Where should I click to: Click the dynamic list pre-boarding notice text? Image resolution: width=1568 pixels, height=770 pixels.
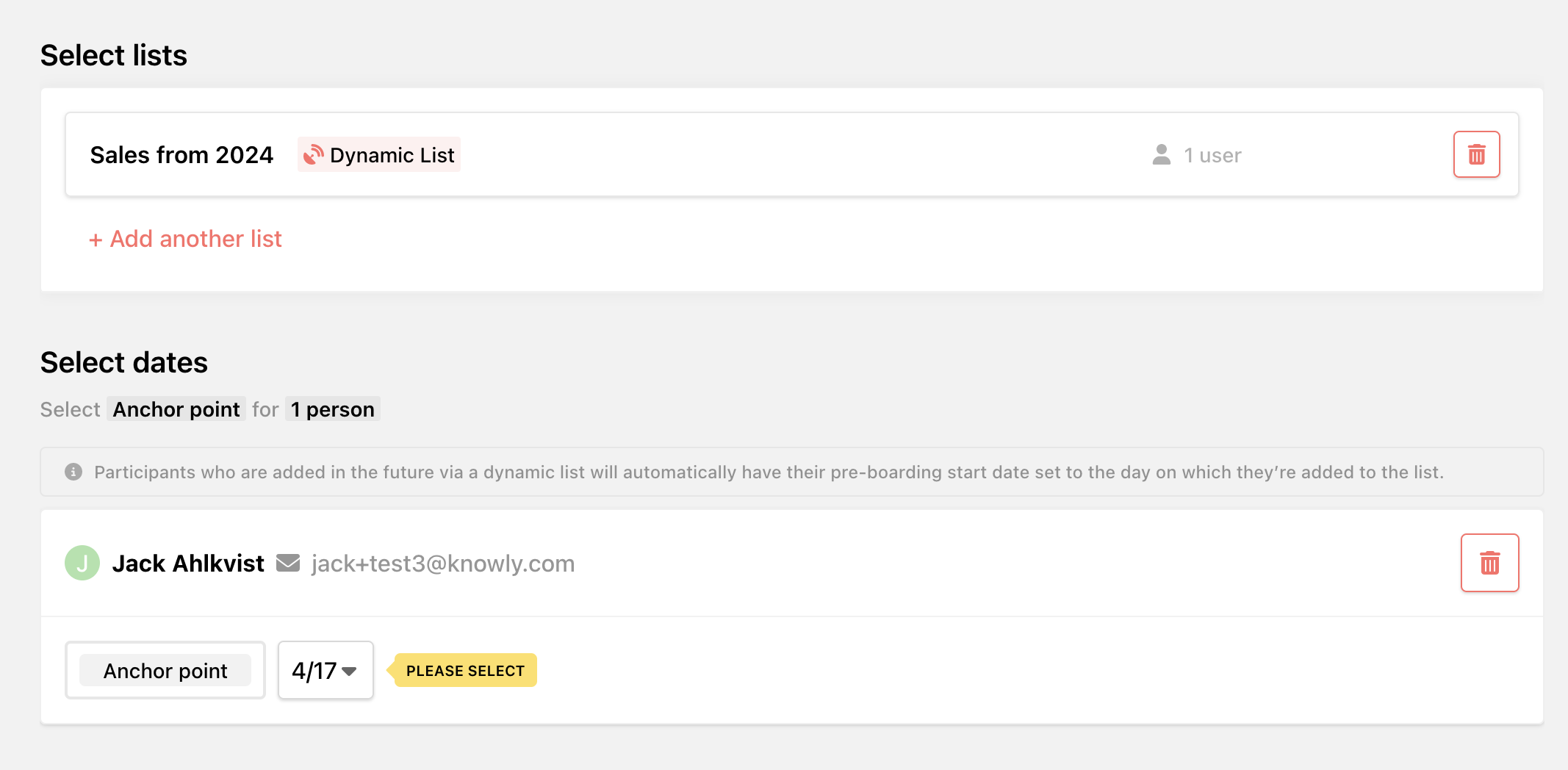[x=769, y=472]
